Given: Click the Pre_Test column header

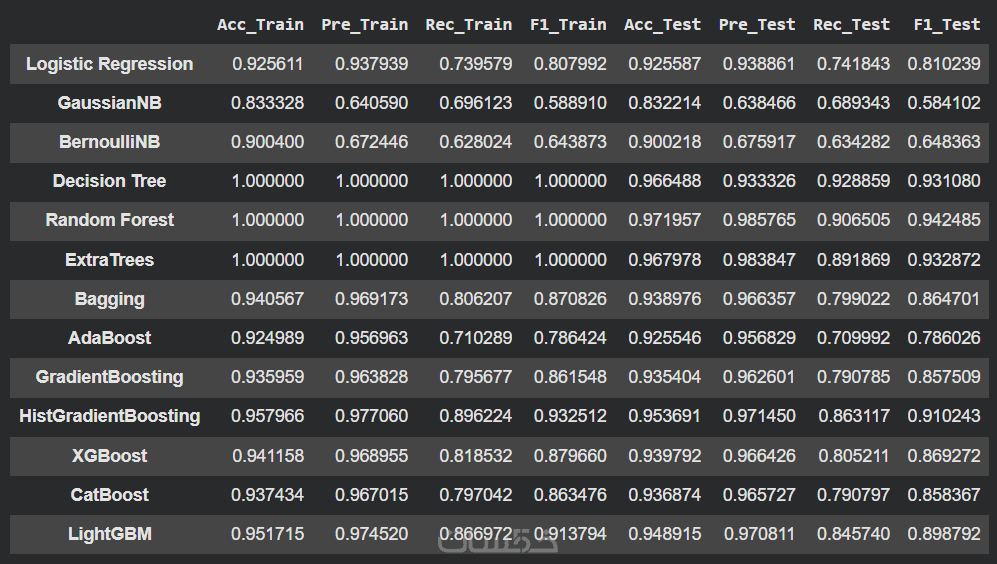Looking at the screenshot, I should 757,25.
